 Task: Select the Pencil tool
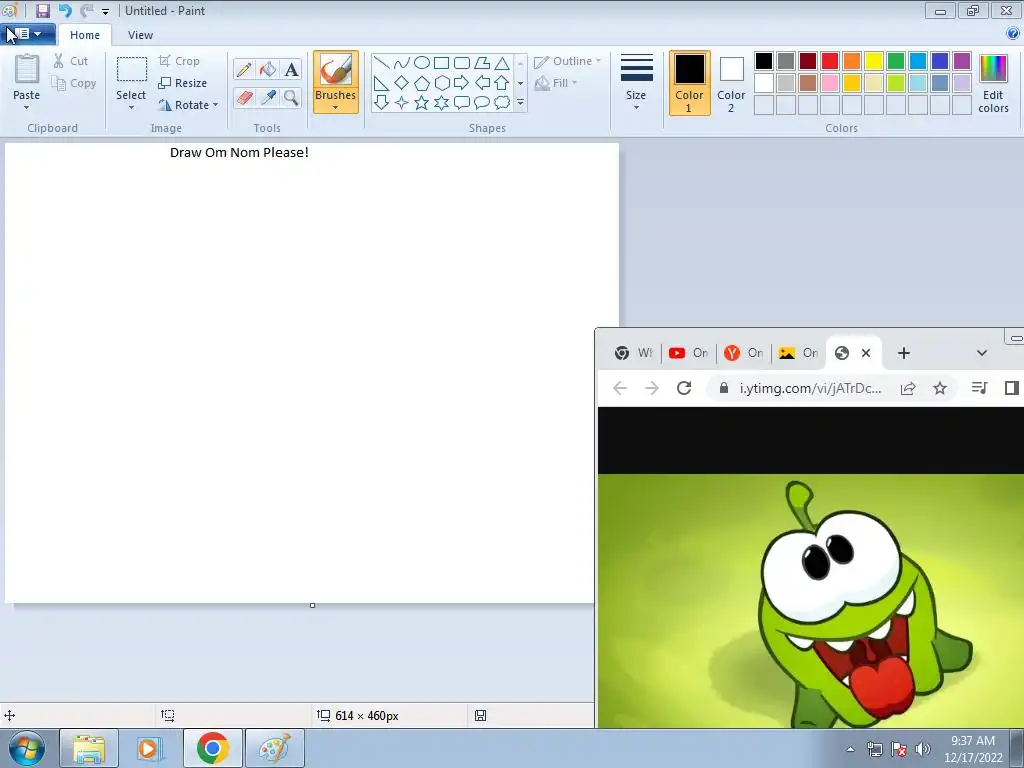coord(244,69)
